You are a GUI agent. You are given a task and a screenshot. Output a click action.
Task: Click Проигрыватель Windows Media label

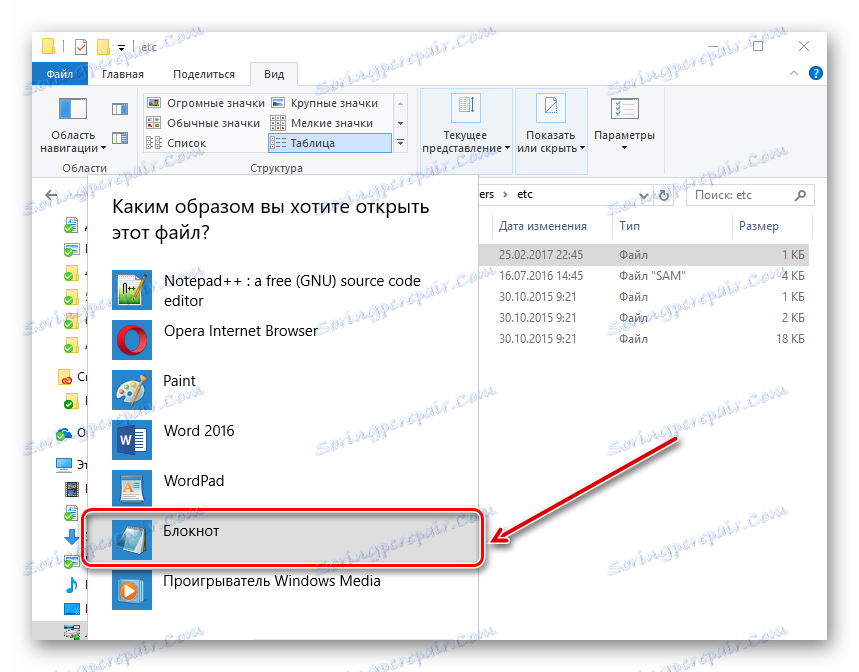[x=272, y=581]
